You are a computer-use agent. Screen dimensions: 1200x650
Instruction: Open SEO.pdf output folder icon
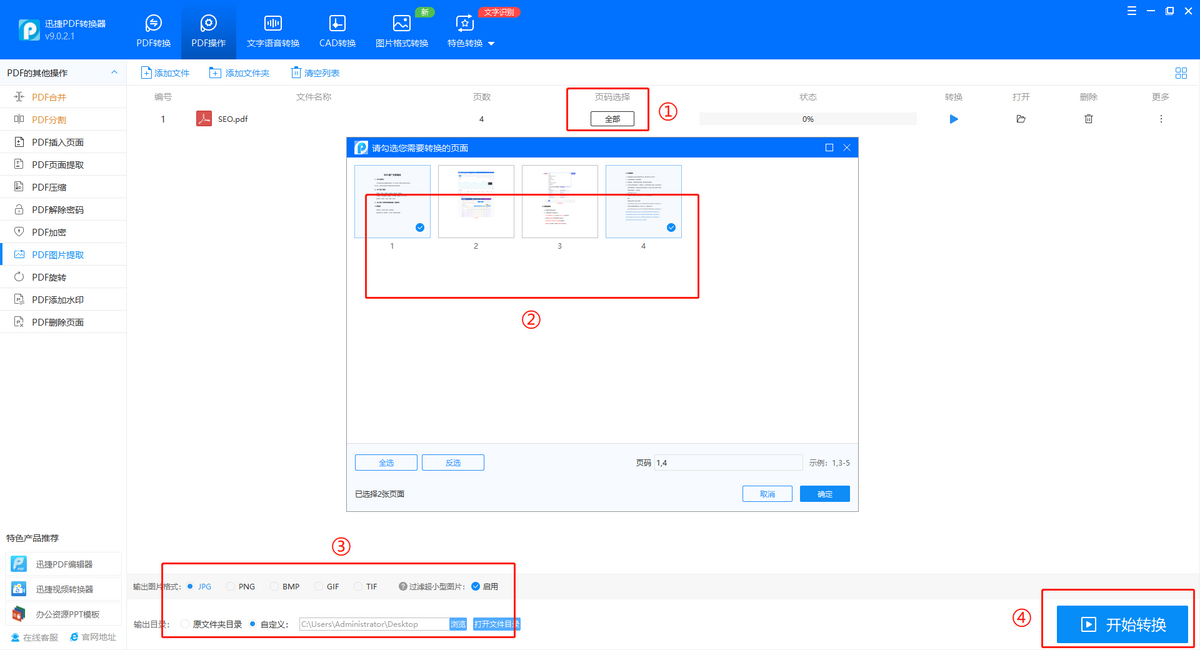[x=1021, y=119]
